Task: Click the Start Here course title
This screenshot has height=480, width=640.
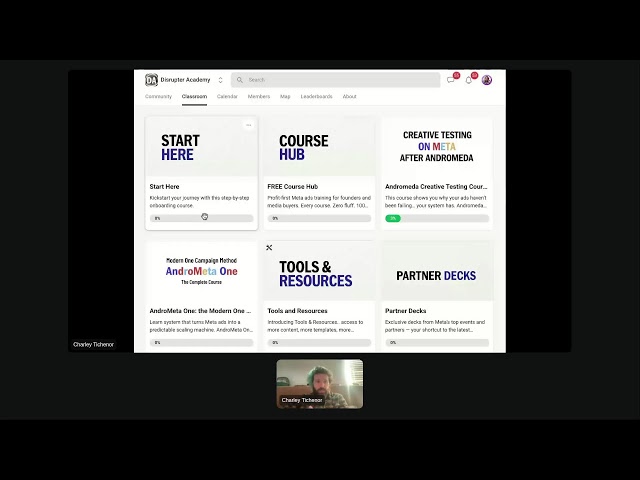Action: [x=164, y=187]
